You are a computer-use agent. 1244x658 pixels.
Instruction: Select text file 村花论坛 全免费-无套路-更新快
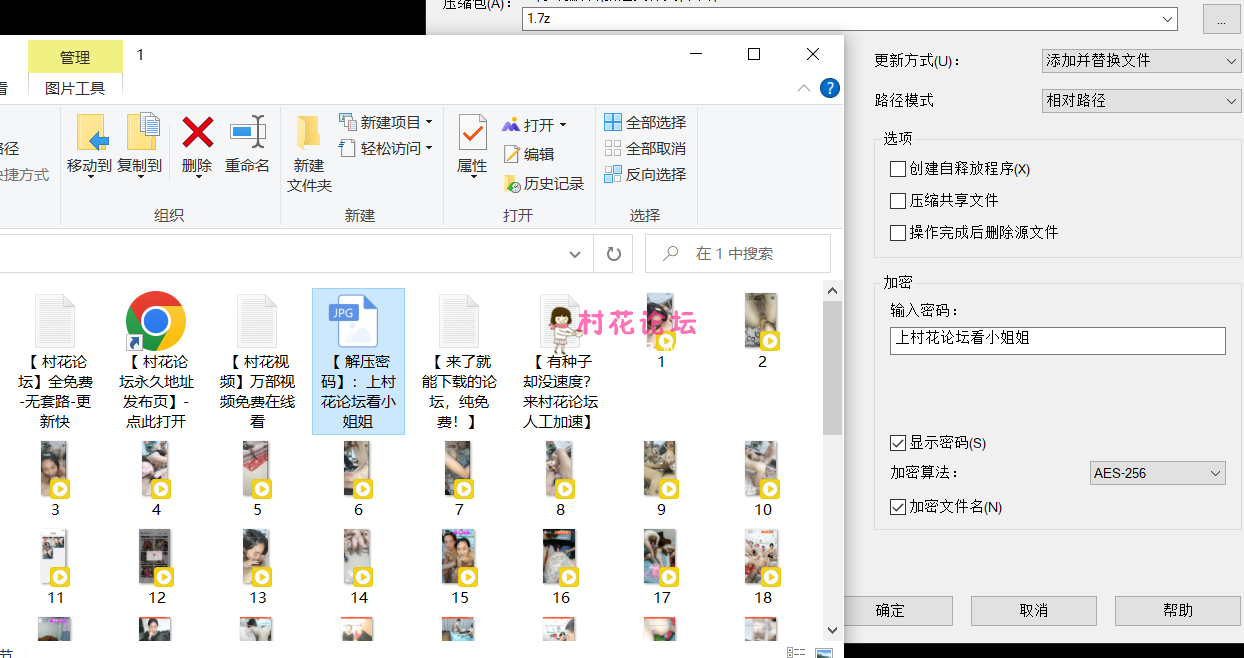tap(55, 361)
